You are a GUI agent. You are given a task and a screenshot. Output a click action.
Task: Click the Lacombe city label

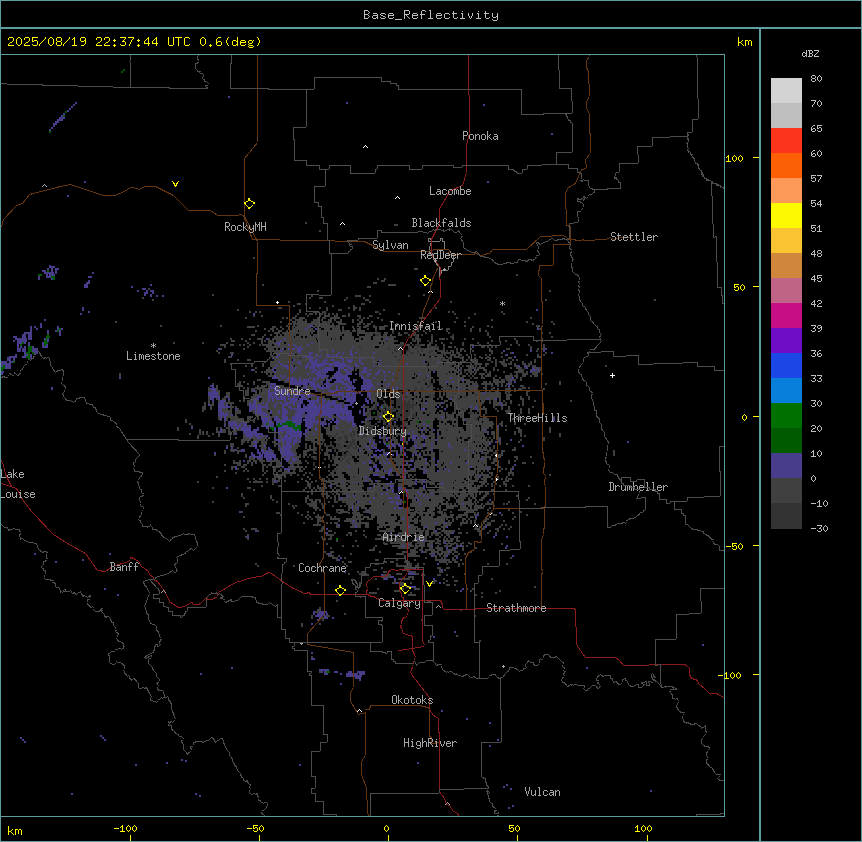pos(450,191)
